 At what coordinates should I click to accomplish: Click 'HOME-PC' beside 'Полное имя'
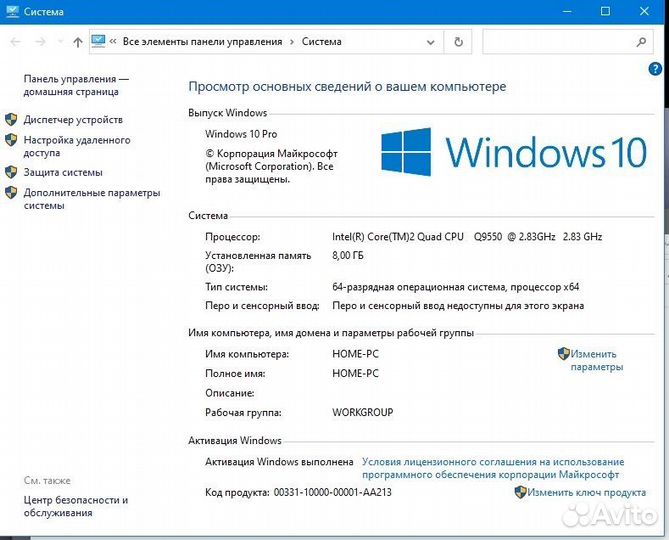[x=355, y=373]
